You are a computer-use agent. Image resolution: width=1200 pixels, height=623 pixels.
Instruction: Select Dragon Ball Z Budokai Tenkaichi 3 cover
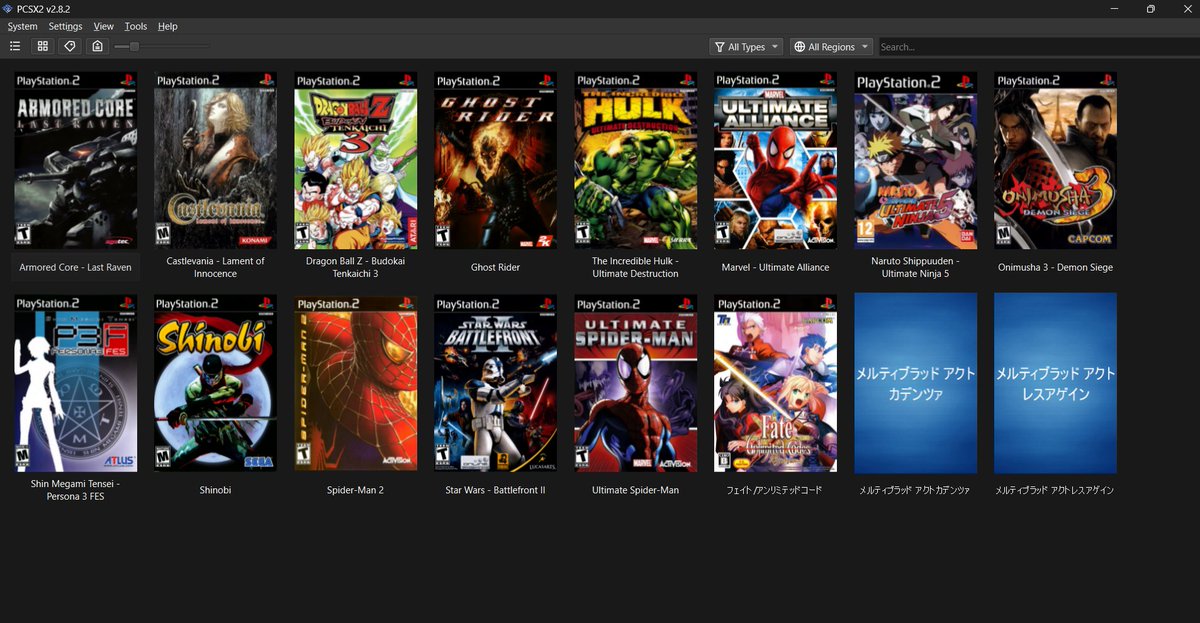coord(355,160)
